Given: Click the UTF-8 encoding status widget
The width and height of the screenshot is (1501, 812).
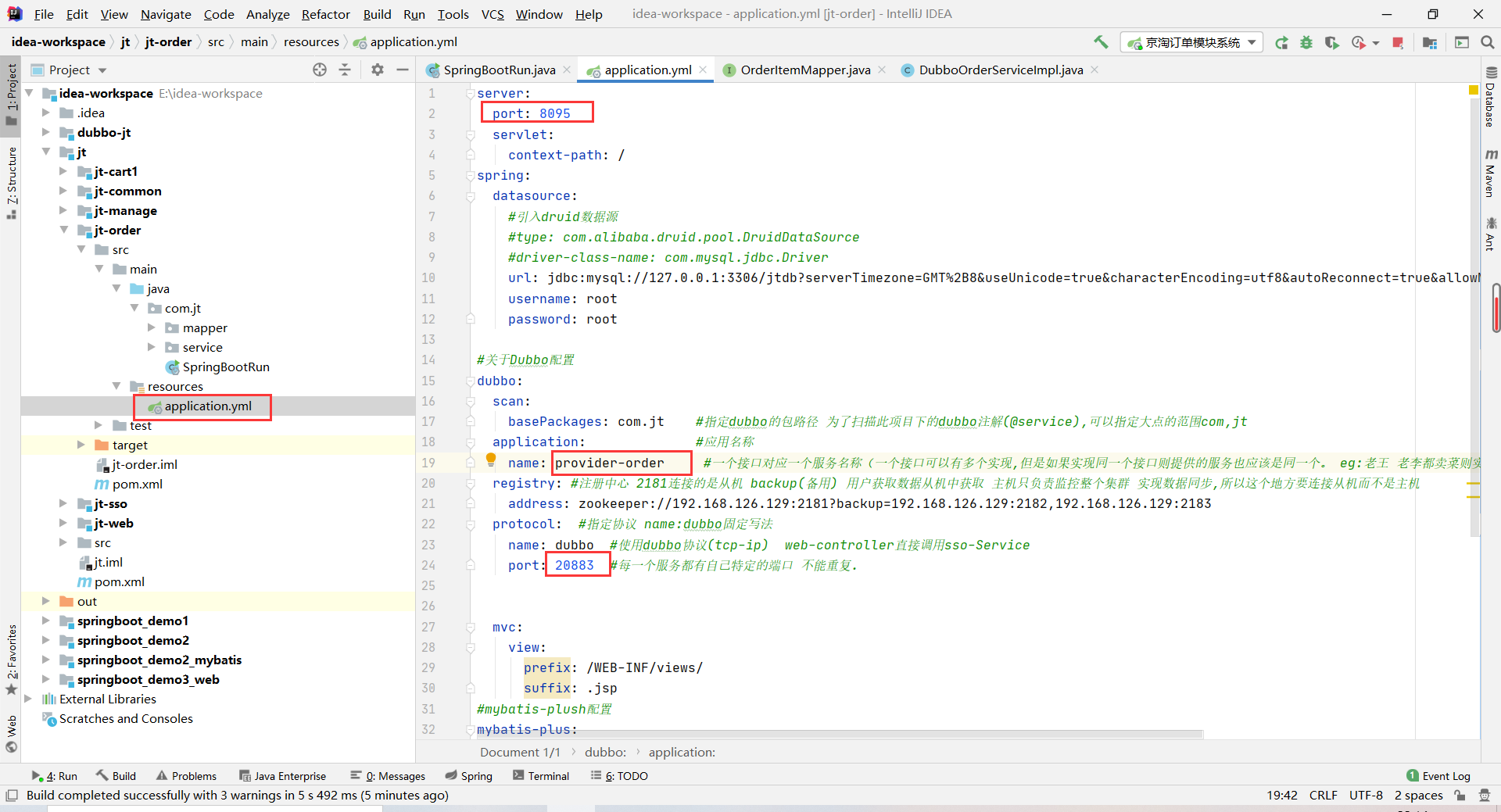Looking at the screenshot, I should pyautogui.click(x=1366, y=796).
